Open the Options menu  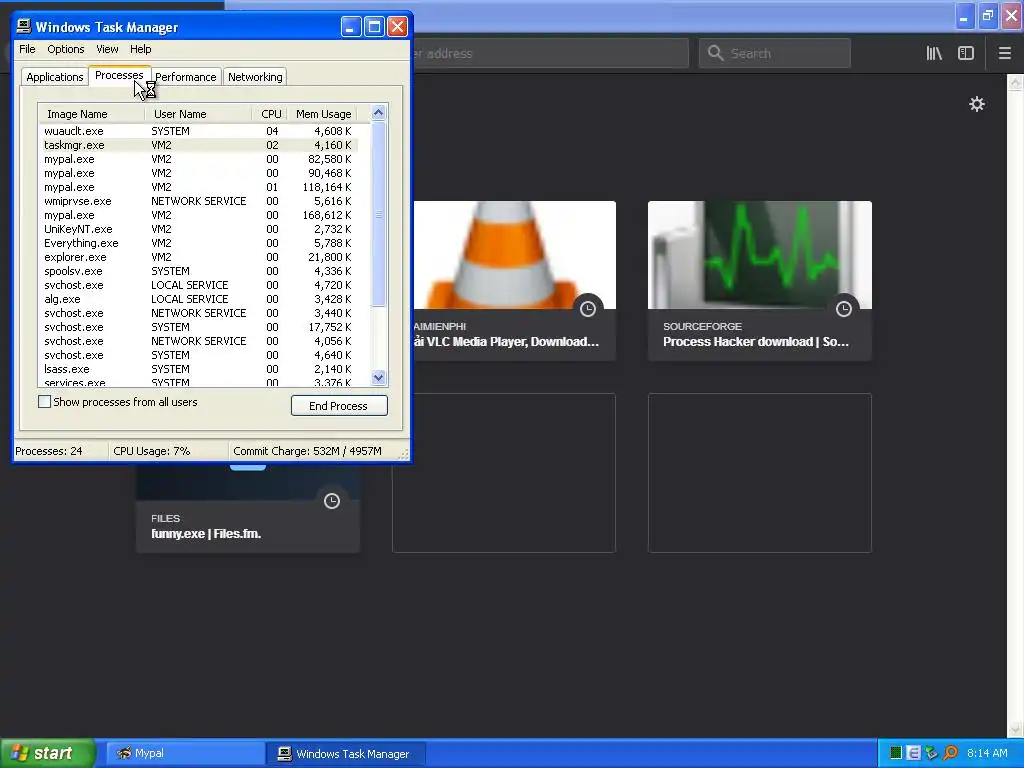pos(65,49)
